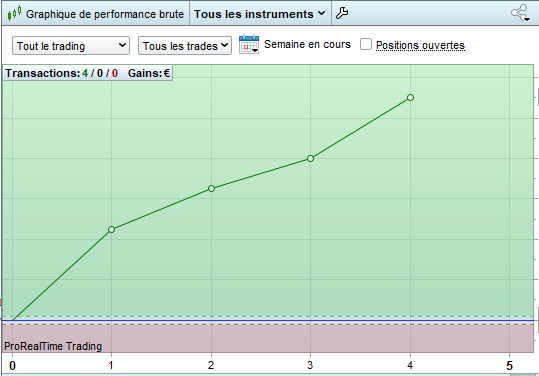Click x-axis label 5
The height and width of the screenshot is (376, 539).
[x=509, y=366]
